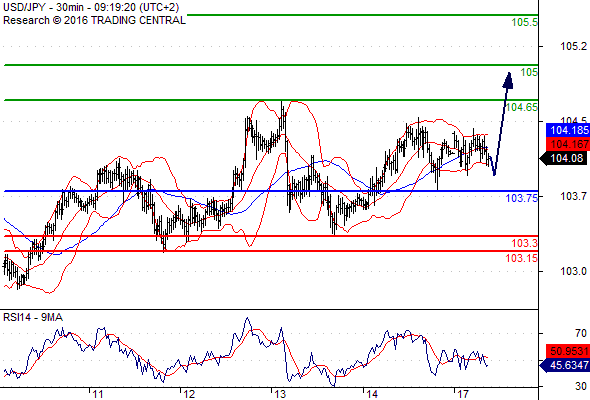Click the RSI axis value 30
This screenshot has width=590, height=400.
coord(581,386)
